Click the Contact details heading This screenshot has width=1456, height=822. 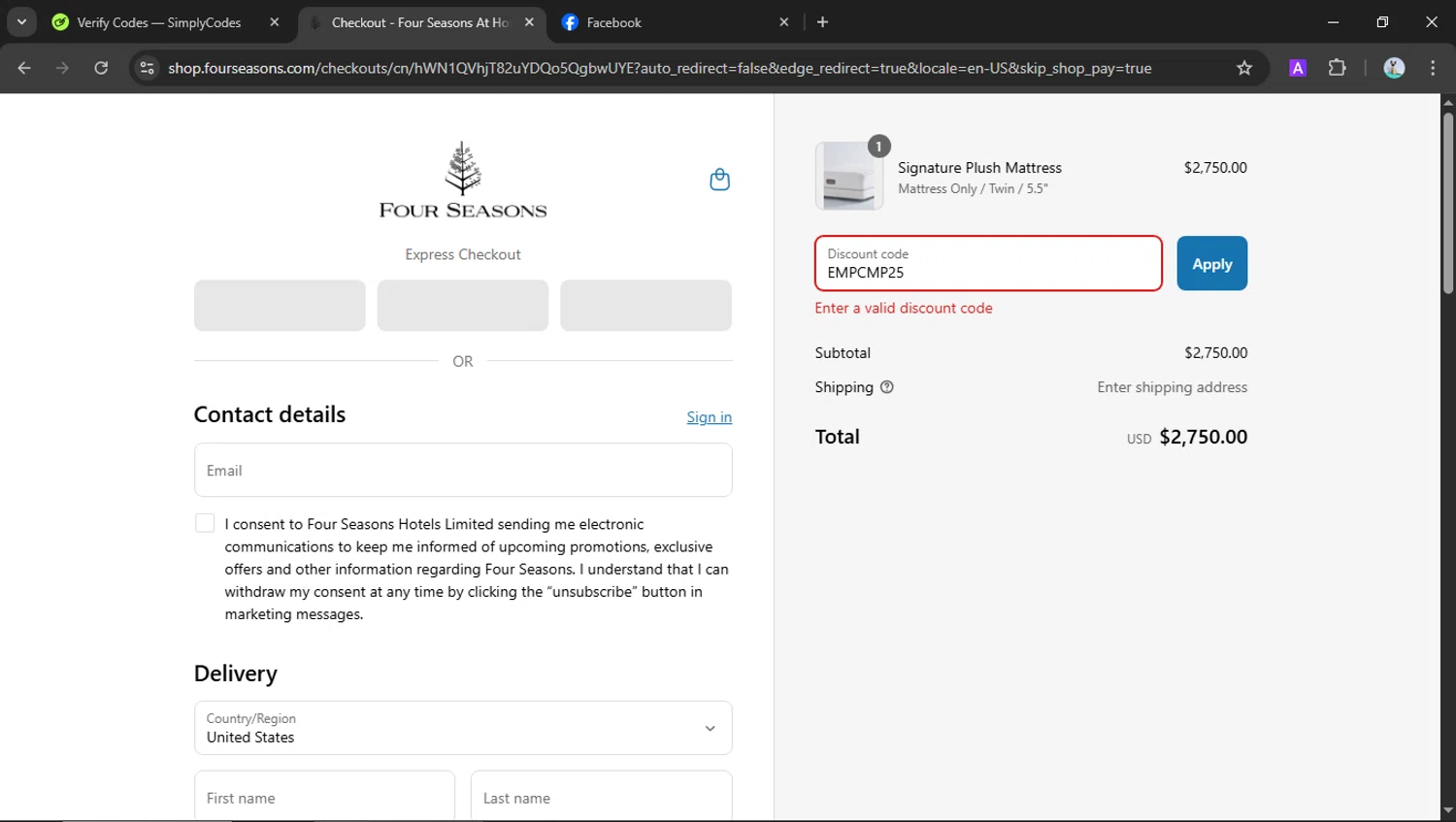270,414
